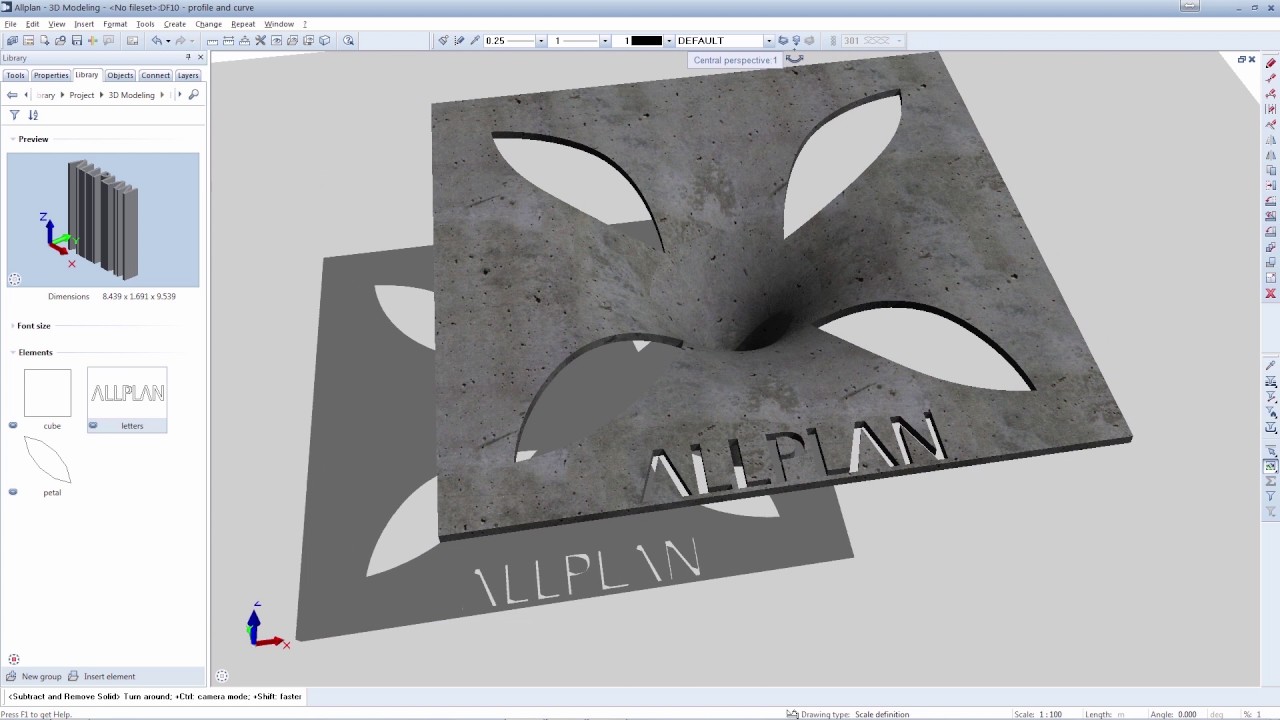Select the cube element thumbnail
The width and height of the screenshot is (1280, 720).
[x=48, y=393]
